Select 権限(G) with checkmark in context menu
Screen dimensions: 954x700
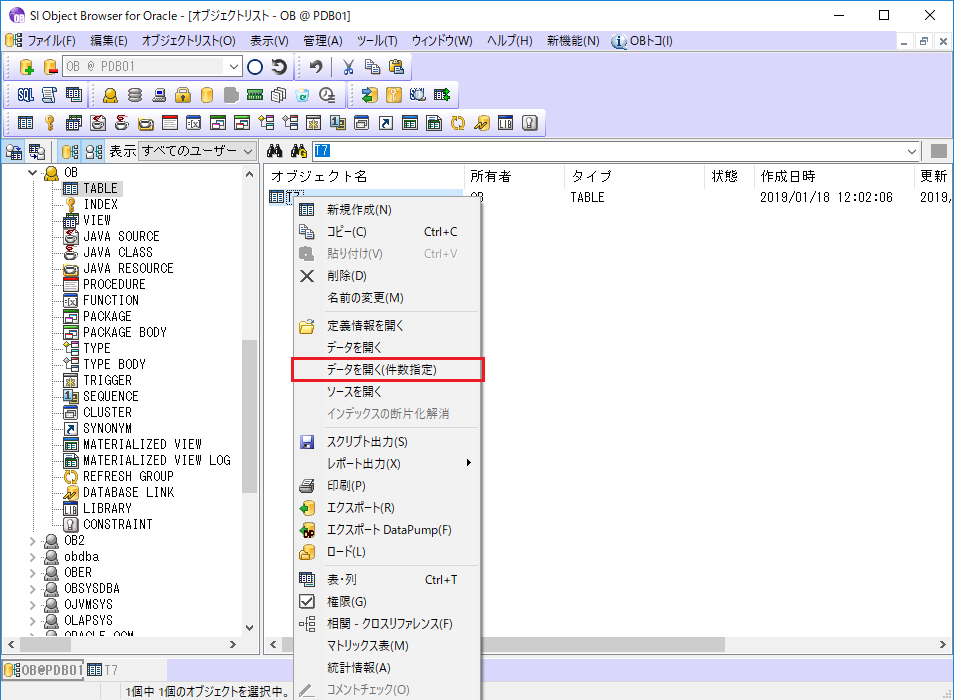(x=346, y=602)
